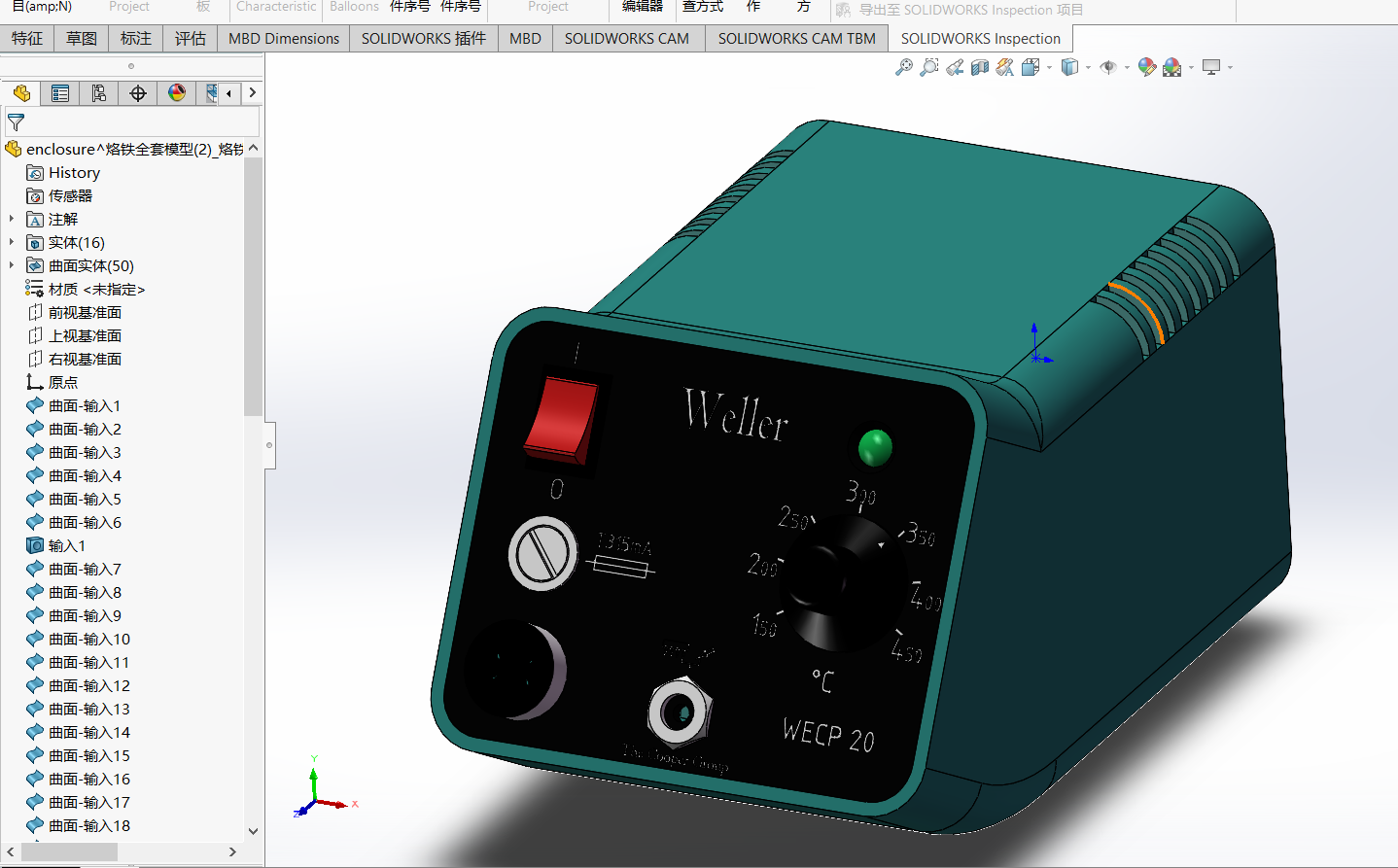Switch to SOLIDWORKS CAM TBM tab
This screenshot has height=868, width=1398.
(797, 39)
